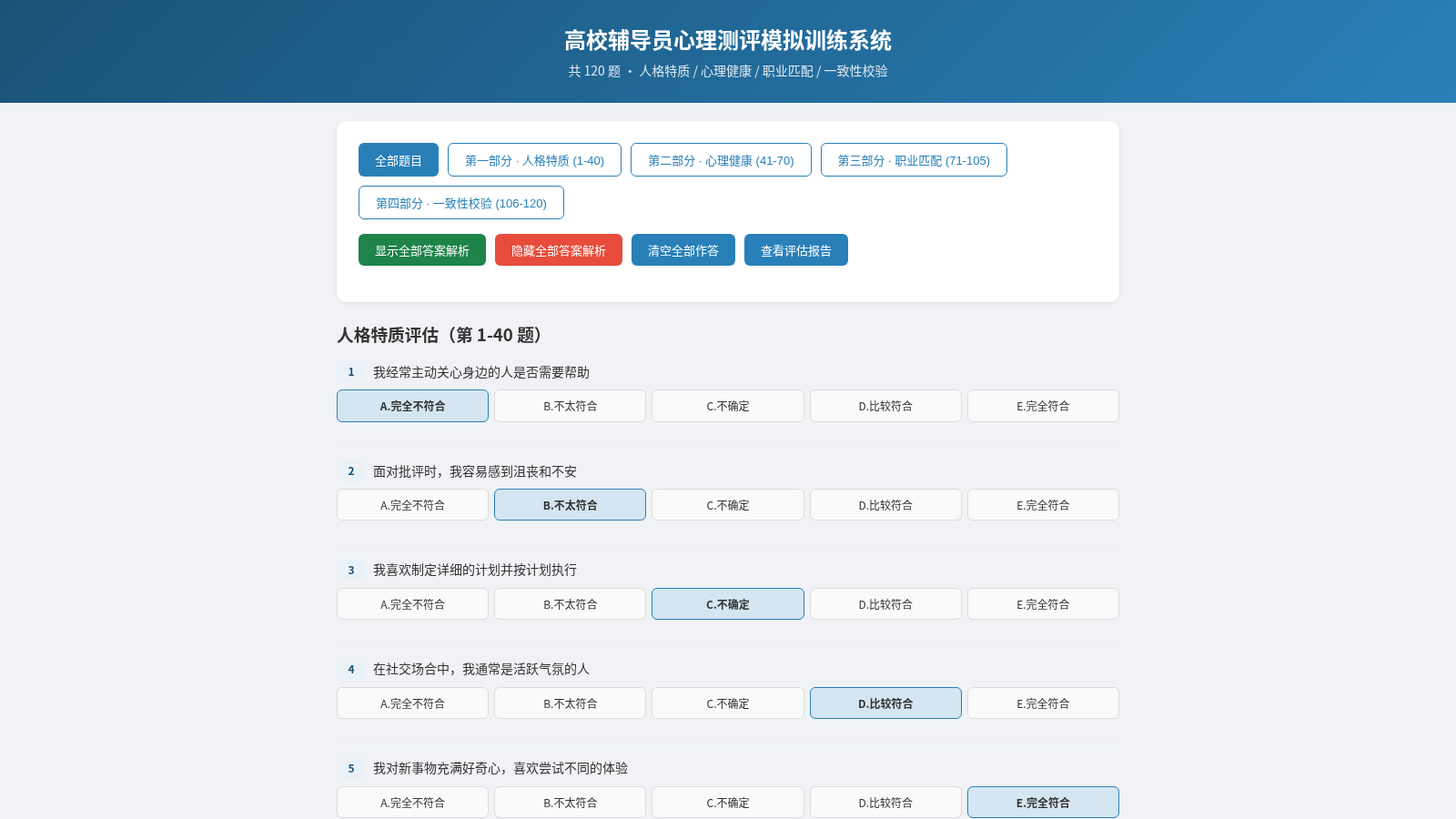1456x819 pixels.
Task: Choose E.完全符合 for question 3
Action: 1043,604
